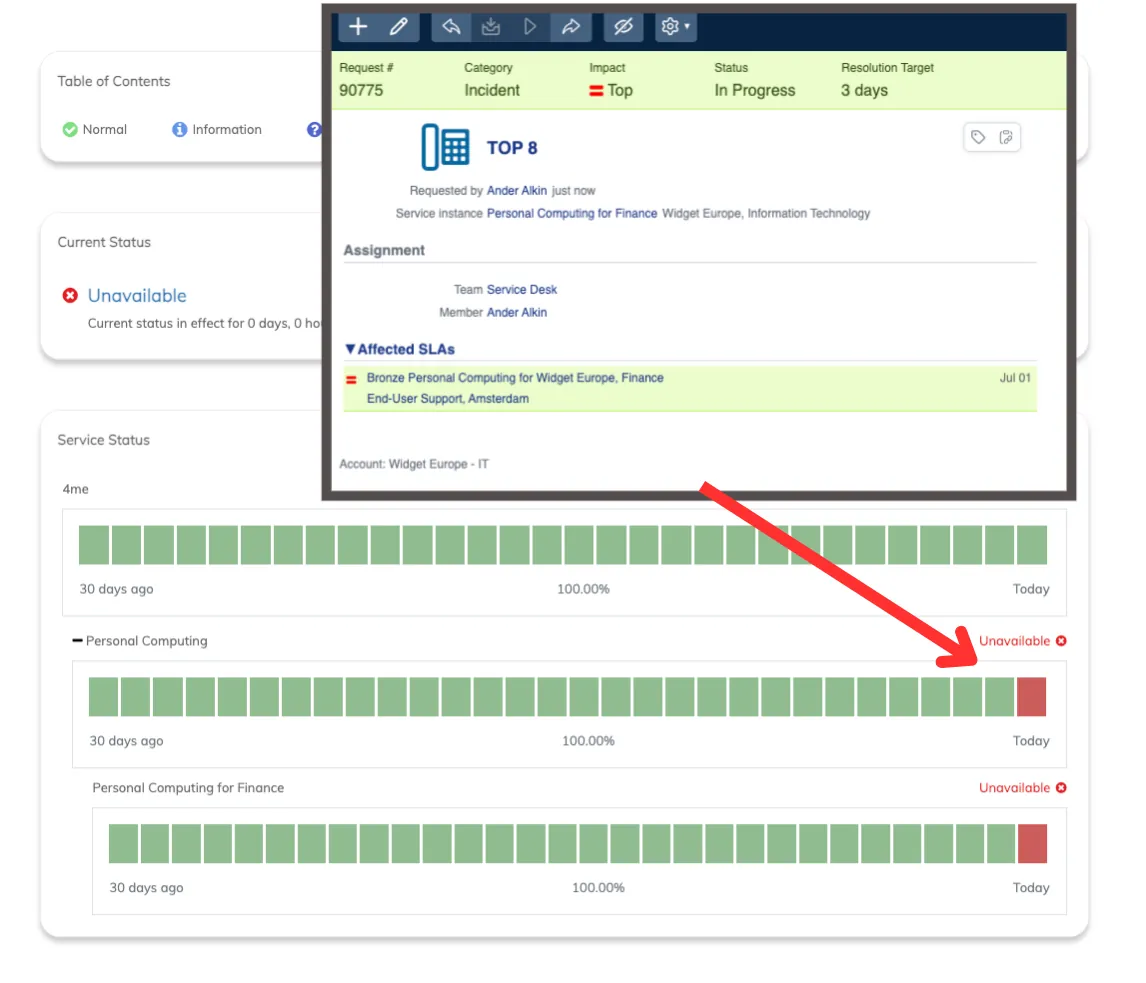Click the pencil edit icon in toolbar
1146x983 pixels.
click(398, 27)
